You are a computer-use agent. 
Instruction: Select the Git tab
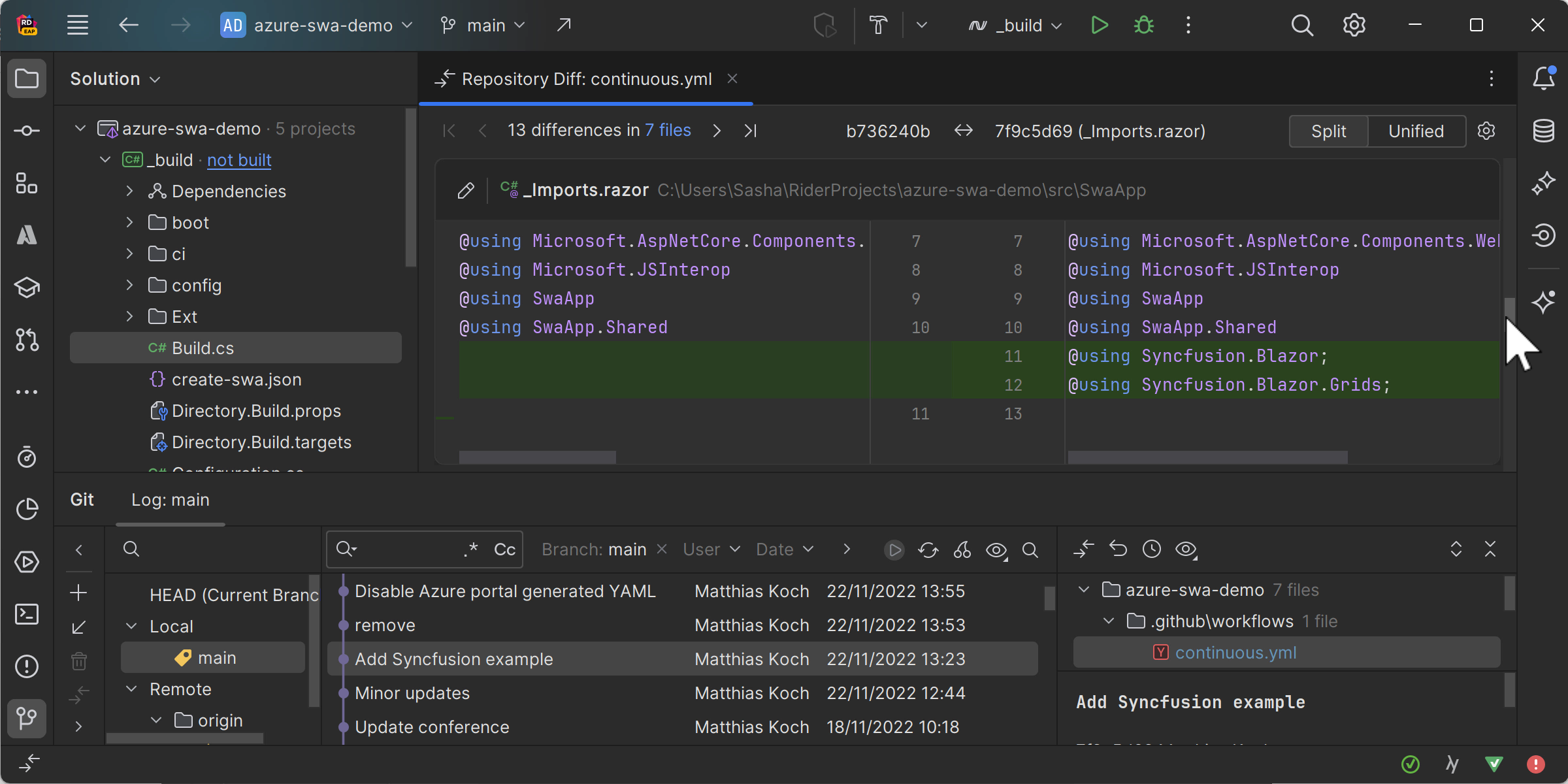tap(82, 500)
